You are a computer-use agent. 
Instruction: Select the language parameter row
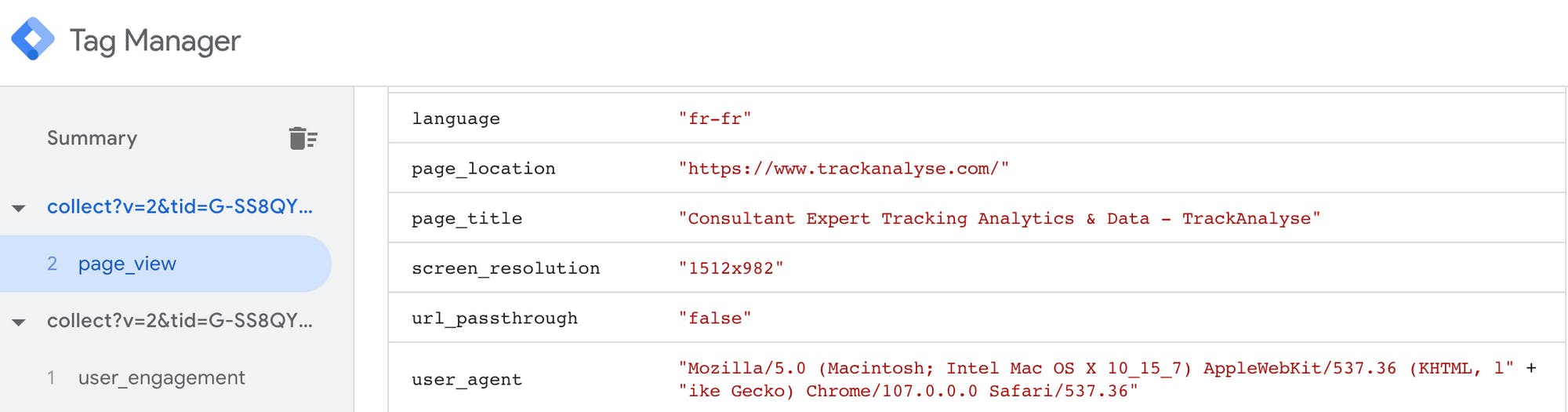pos(977,118)
